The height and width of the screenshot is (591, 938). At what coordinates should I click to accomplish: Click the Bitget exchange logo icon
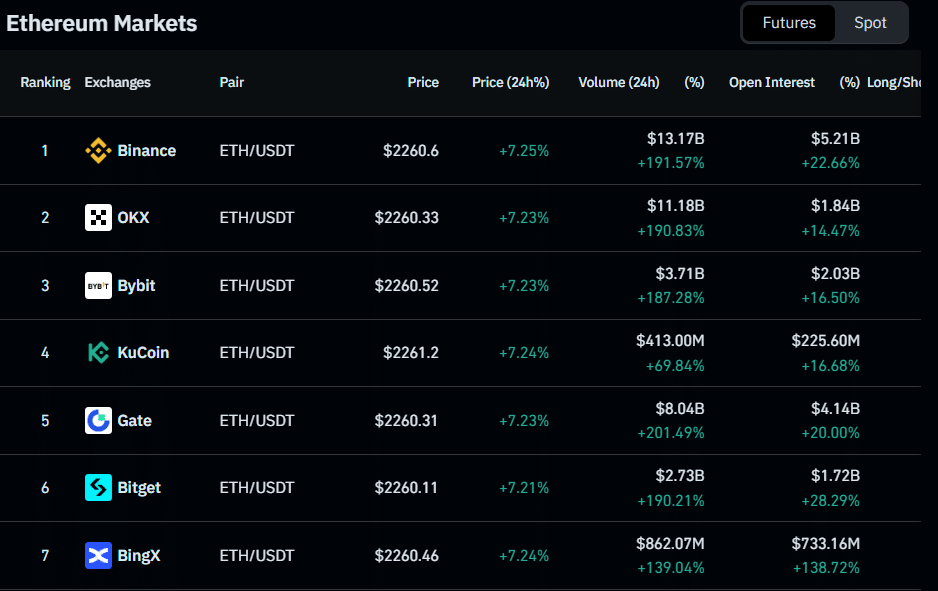pyautogui.click(x=98, y=488)
